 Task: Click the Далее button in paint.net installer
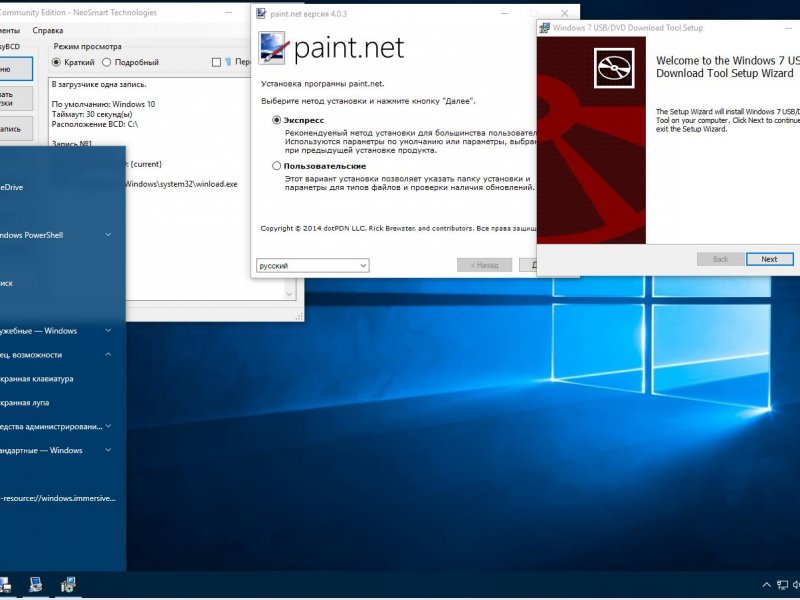pyautogui.click(x=528, y=265)
